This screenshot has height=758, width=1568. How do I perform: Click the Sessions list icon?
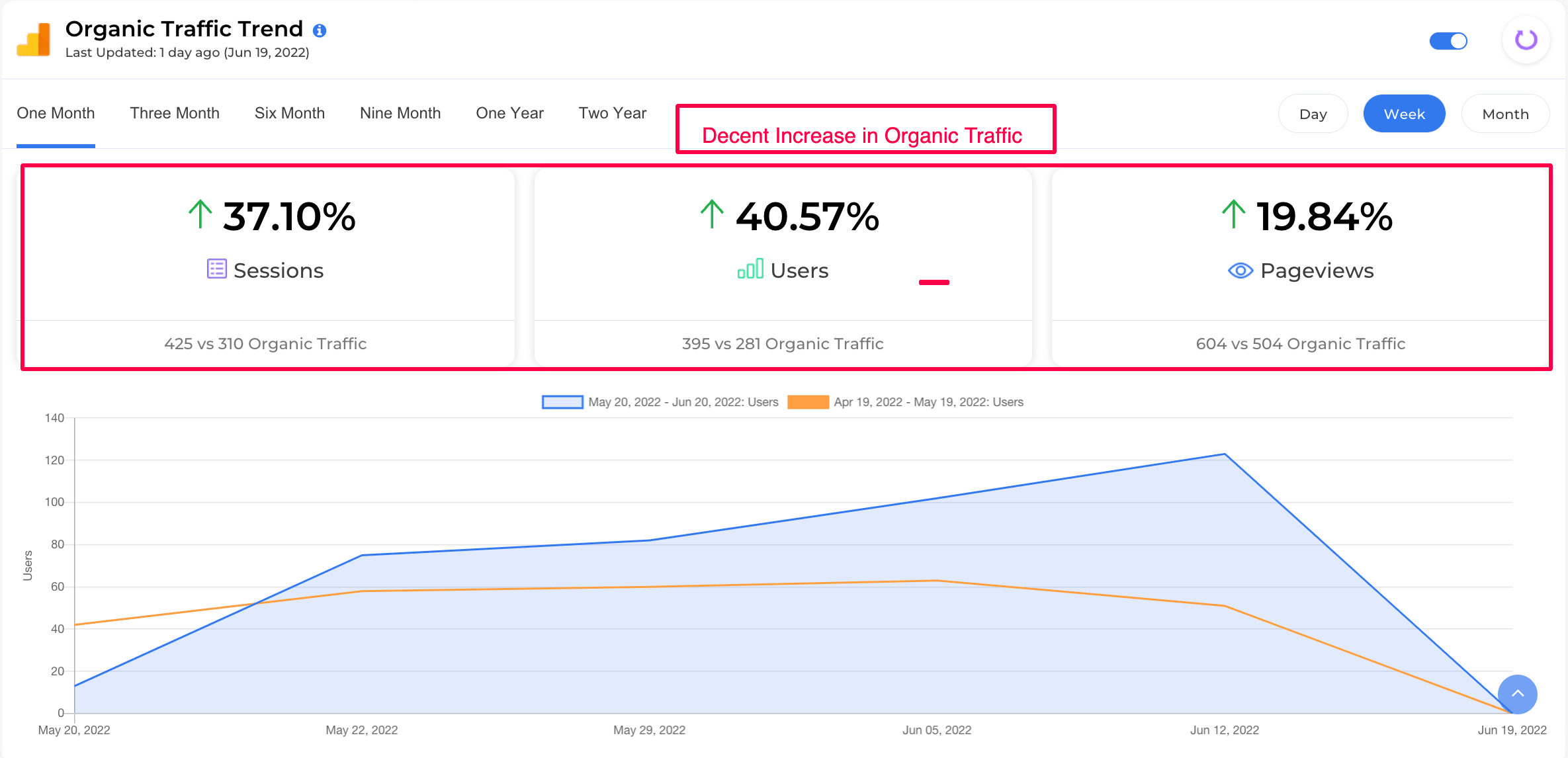(x=216, y=269)
